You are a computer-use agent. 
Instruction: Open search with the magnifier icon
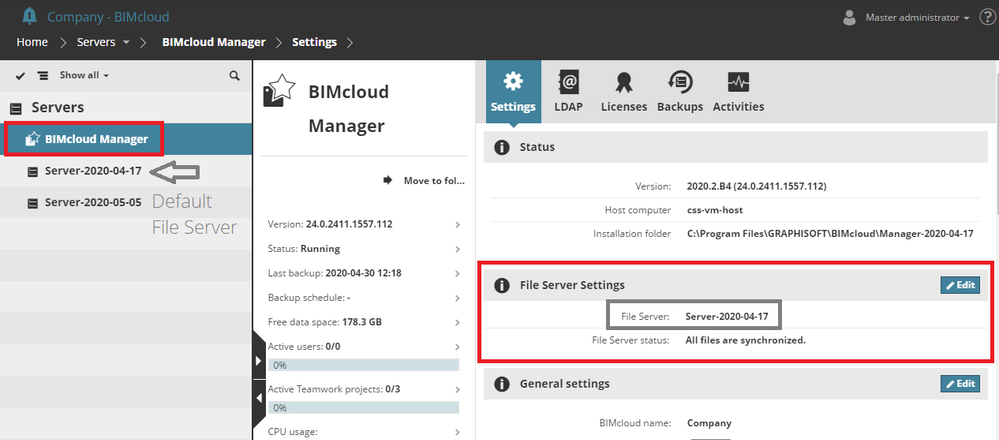[234, 75]
